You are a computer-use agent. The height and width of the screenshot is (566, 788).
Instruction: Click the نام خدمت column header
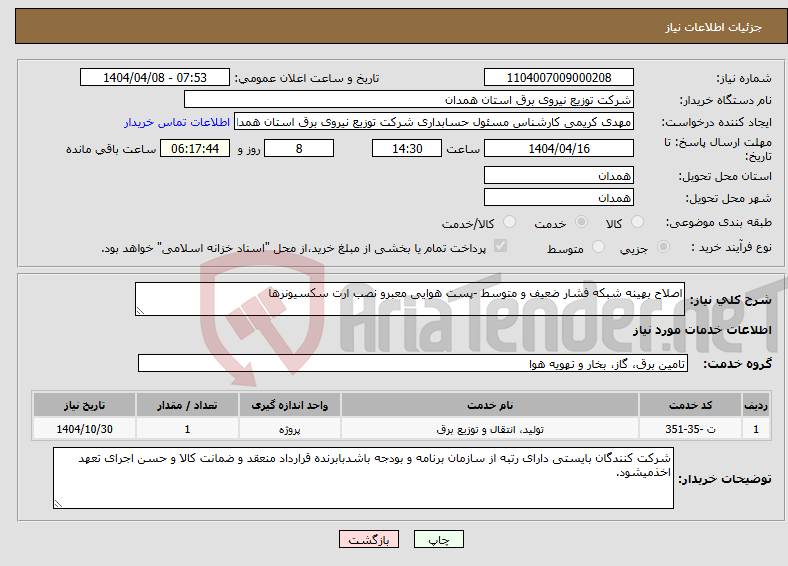click(x=490, y=405)
